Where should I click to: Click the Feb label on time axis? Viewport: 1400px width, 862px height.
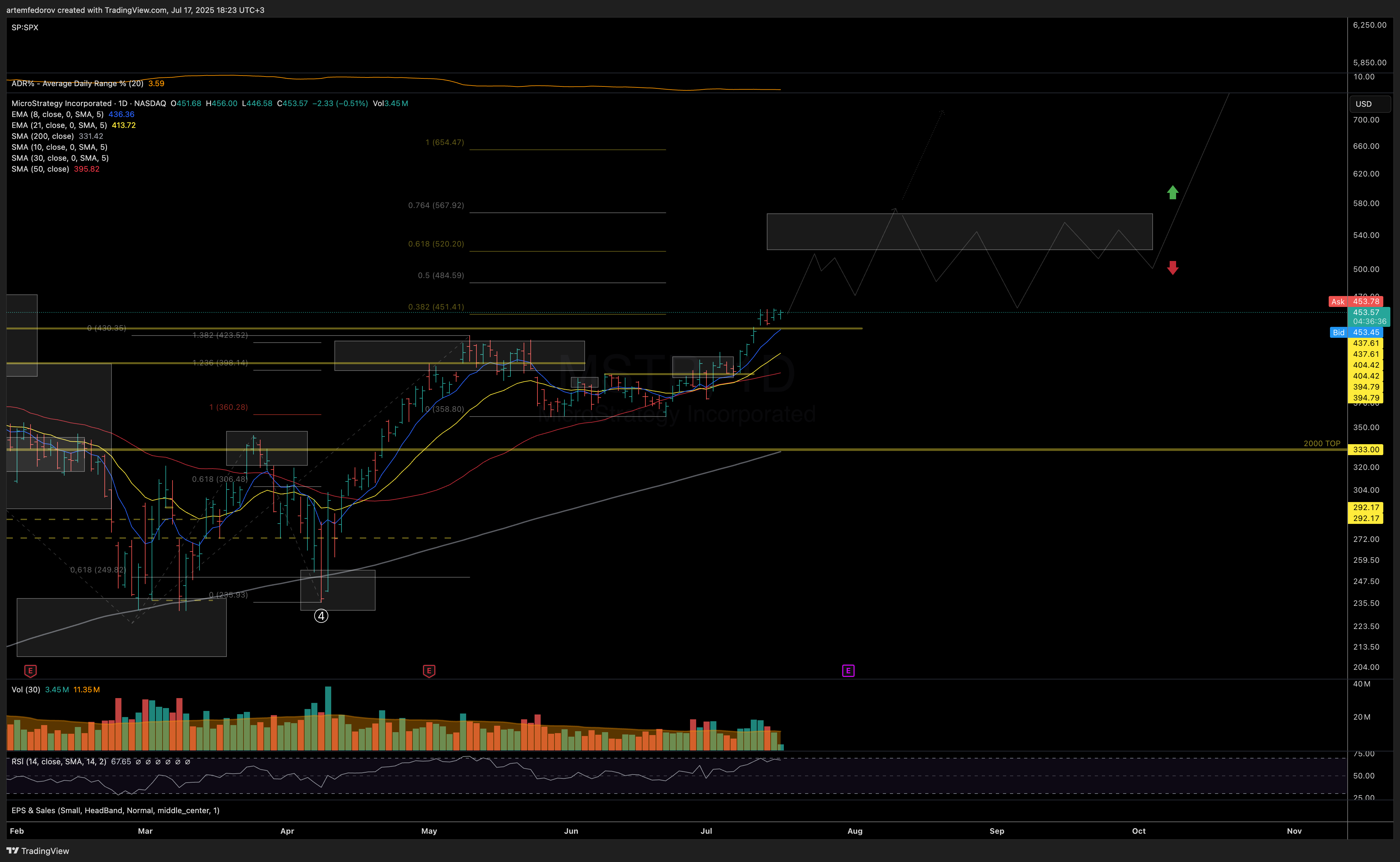tap(17, 831)
